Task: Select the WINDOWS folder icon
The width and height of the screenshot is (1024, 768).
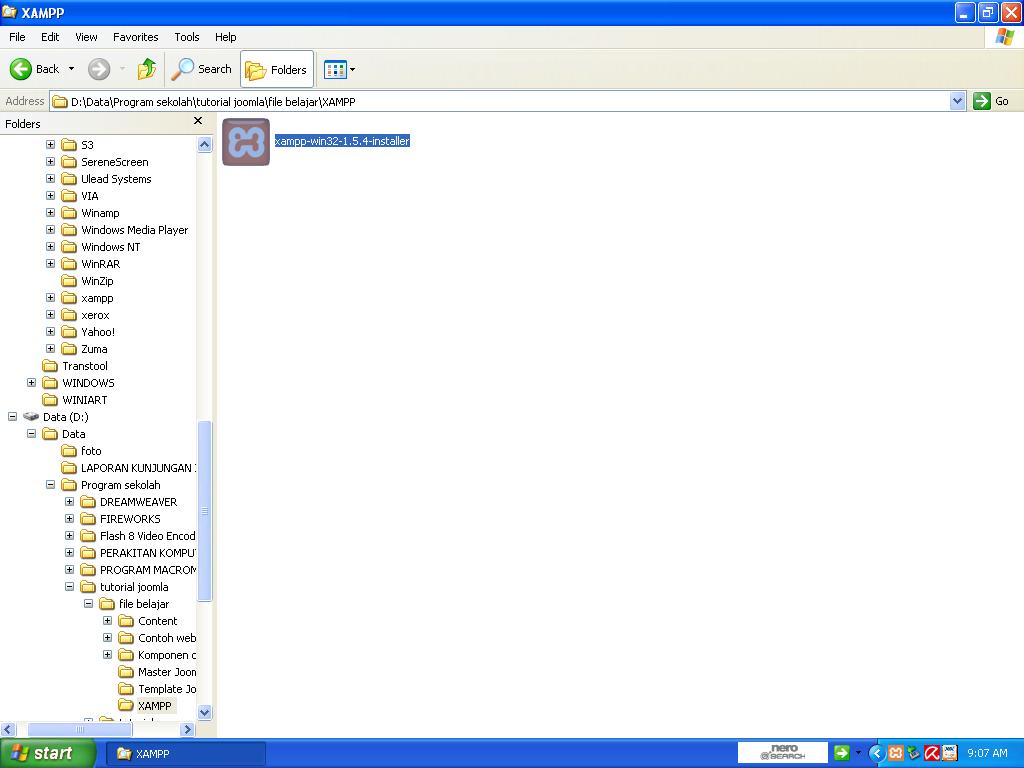Action: tap(50, 383)
